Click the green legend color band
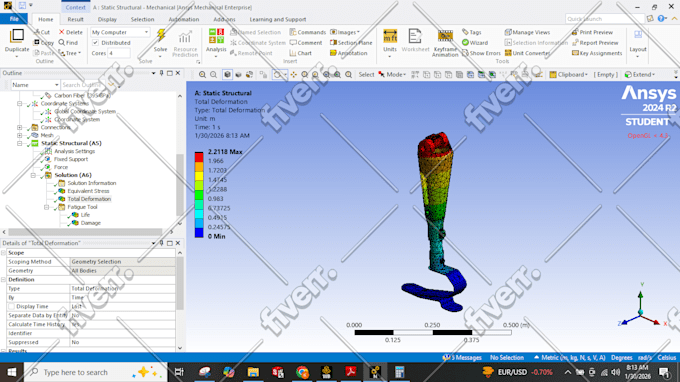Screen dimensions: 680x382 click(x=199, y=195)
